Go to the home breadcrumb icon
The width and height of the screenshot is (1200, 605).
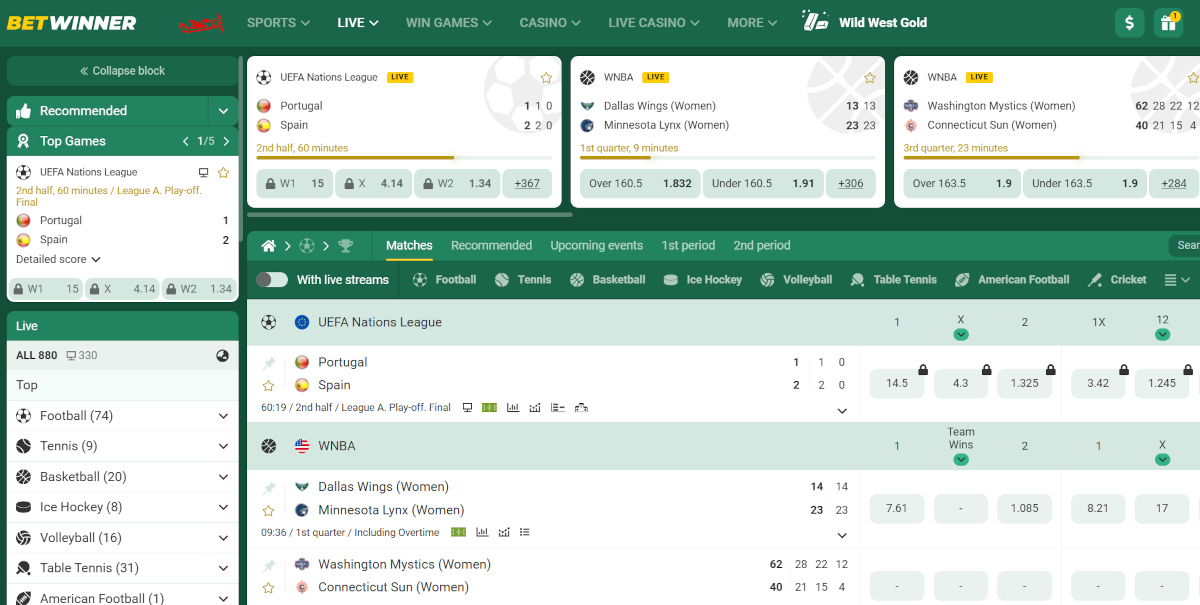(268, 246)
